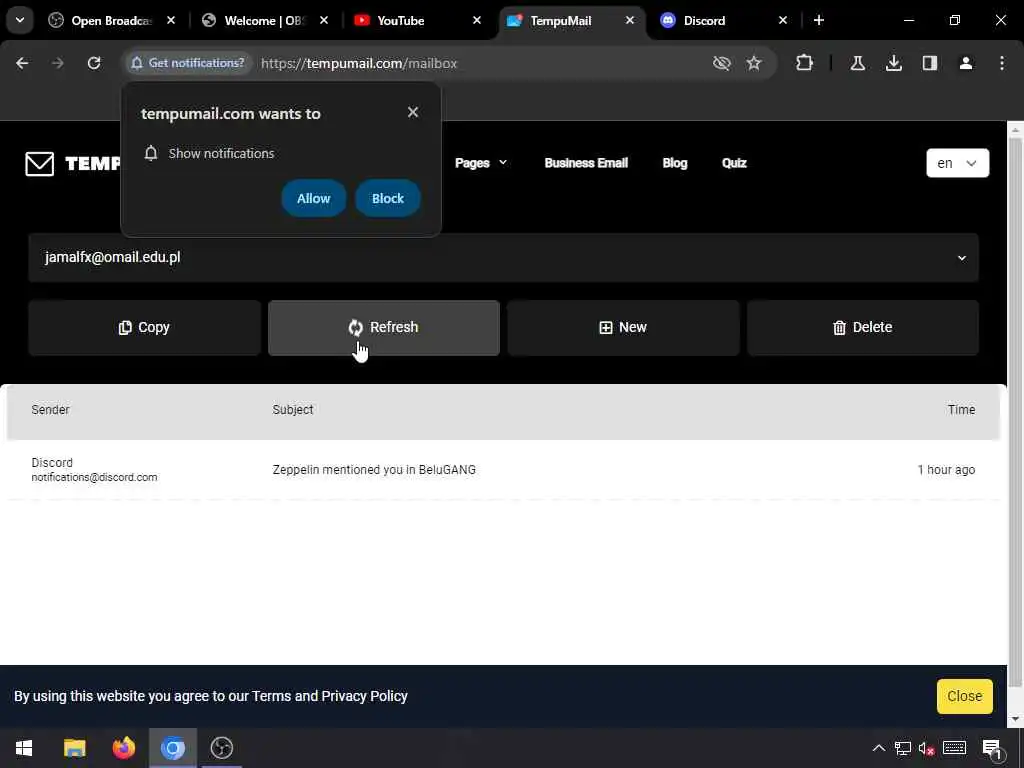The height and width of the screenshot is (768, 1024).
Task: Open the touch keyboard tray icon
Action: (x=954, y=748)
